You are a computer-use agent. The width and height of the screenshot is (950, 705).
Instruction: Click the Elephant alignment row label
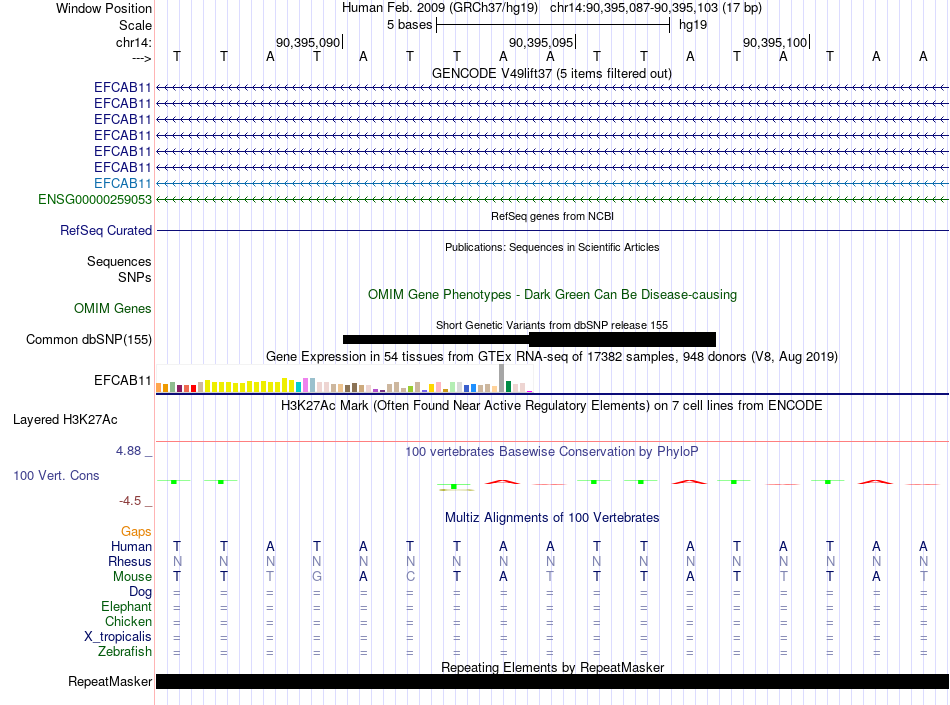127,606
